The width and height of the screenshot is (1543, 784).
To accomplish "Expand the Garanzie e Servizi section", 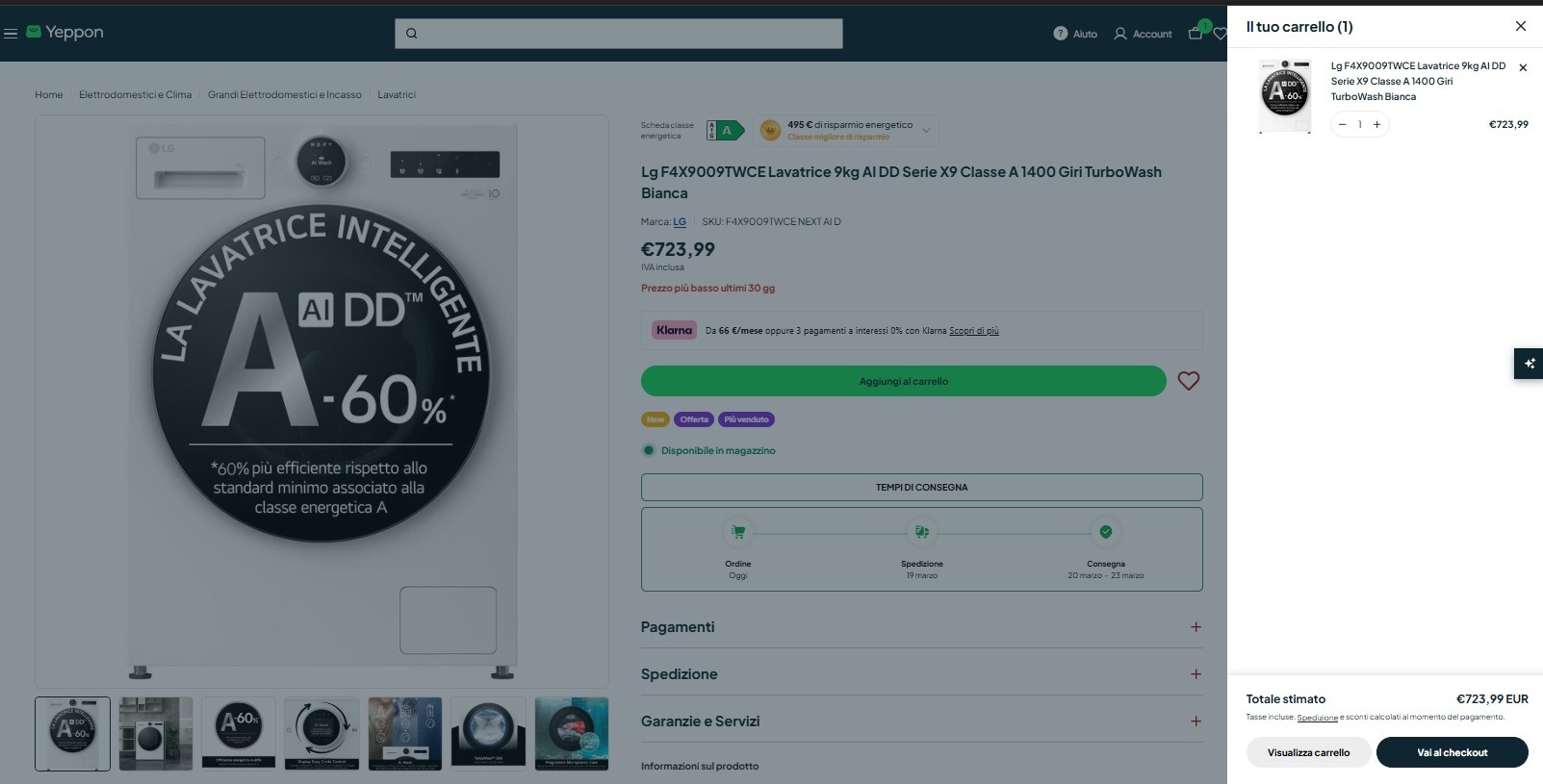I will pyautogui.click(x=921, y=721).
